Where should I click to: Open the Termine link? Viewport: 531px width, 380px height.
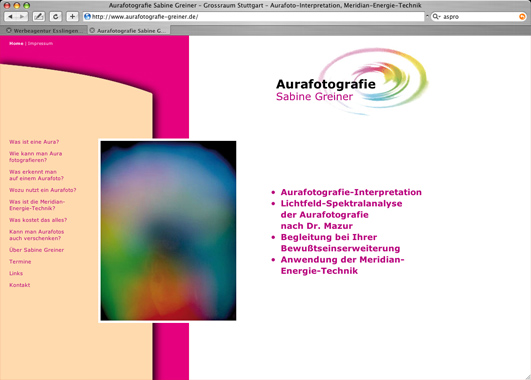20,261
